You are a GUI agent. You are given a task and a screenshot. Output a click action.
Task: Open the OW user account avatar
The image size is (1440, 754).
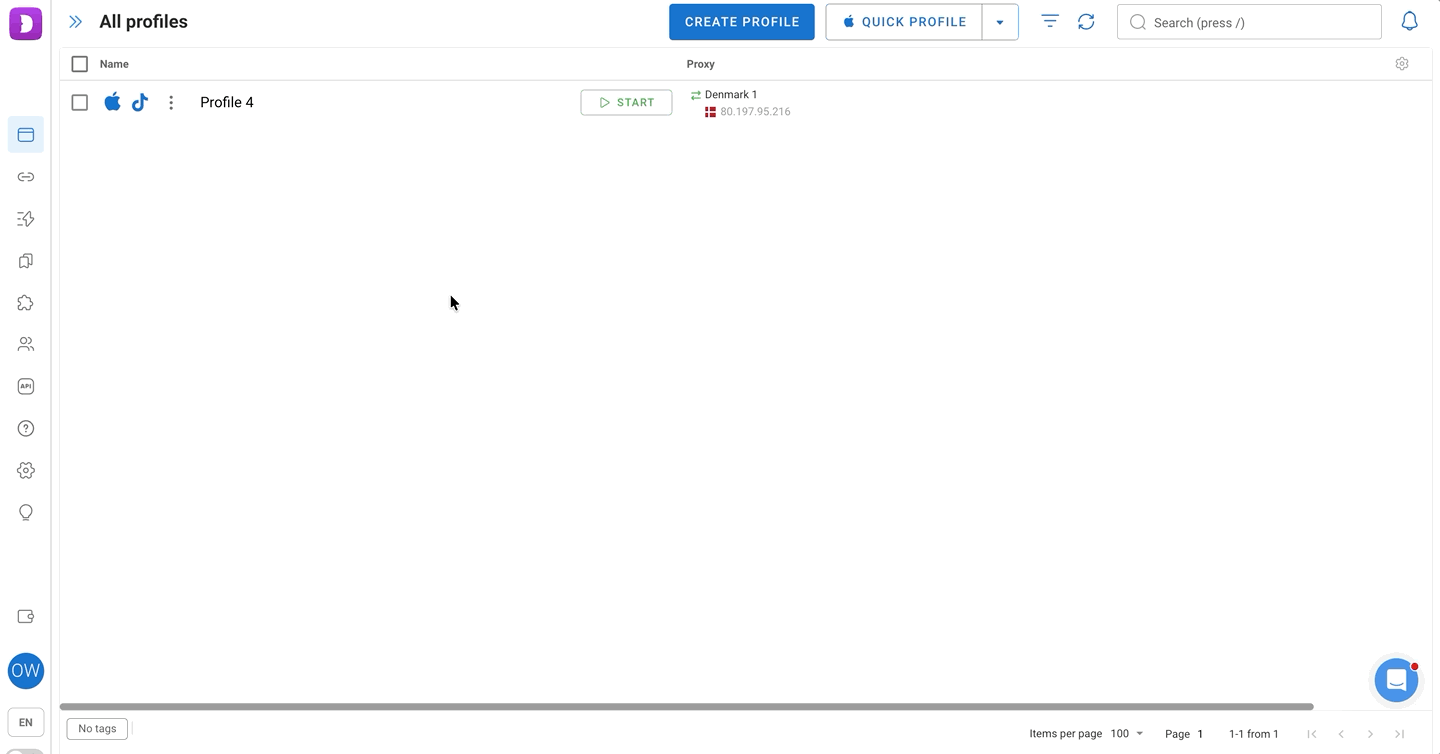click(x=26, y=671)
